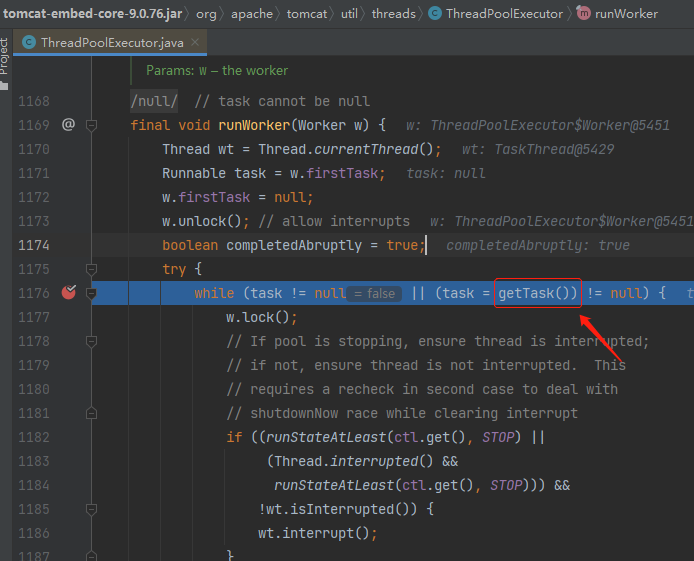Click wt.isInterrupted() on line 1185
This screenshot has height=561, width=694.
click(x=342, y=509)
